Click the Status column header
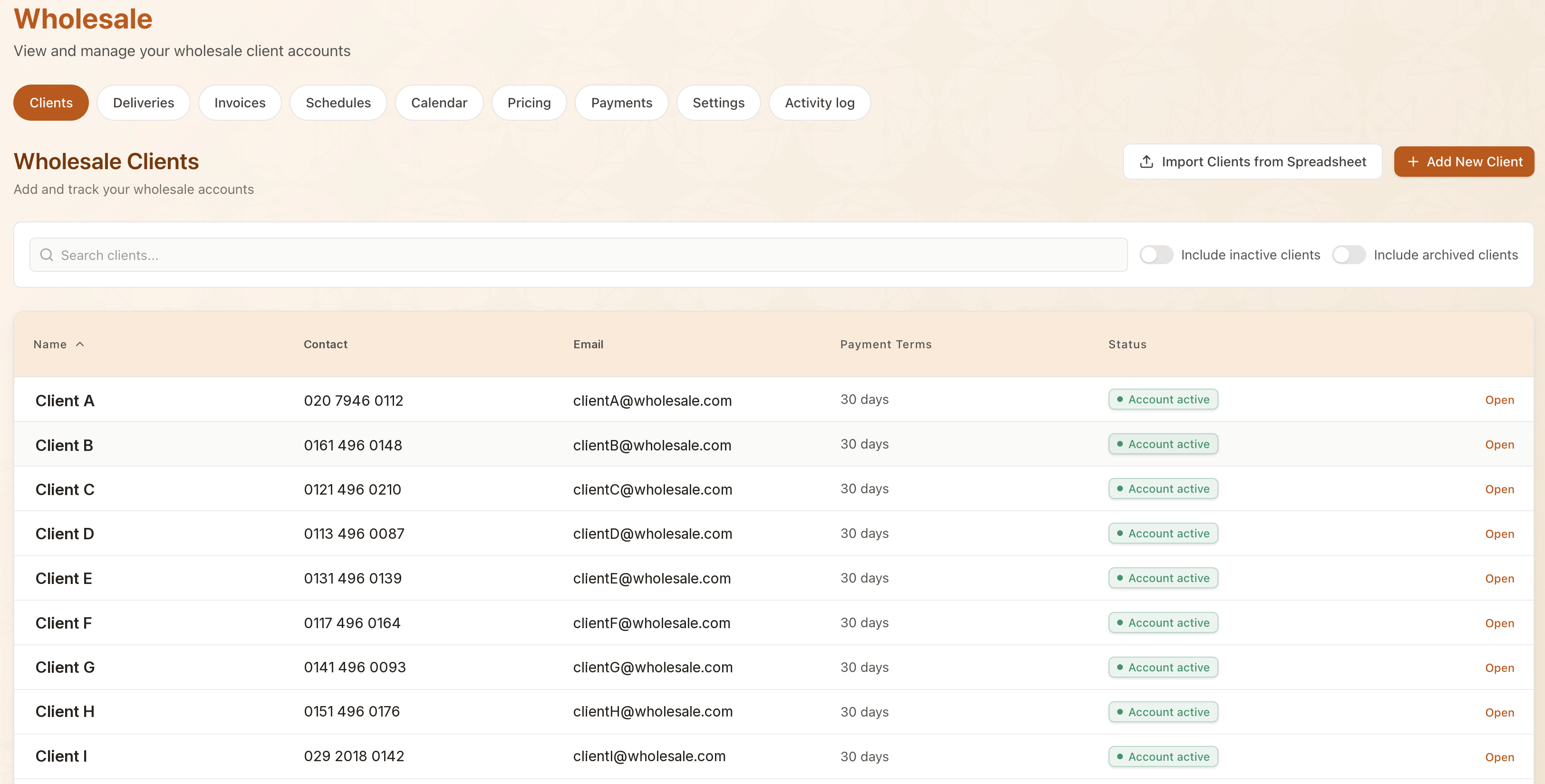This screenshot has height=784, width=1545. click(x=1128, y=344)
